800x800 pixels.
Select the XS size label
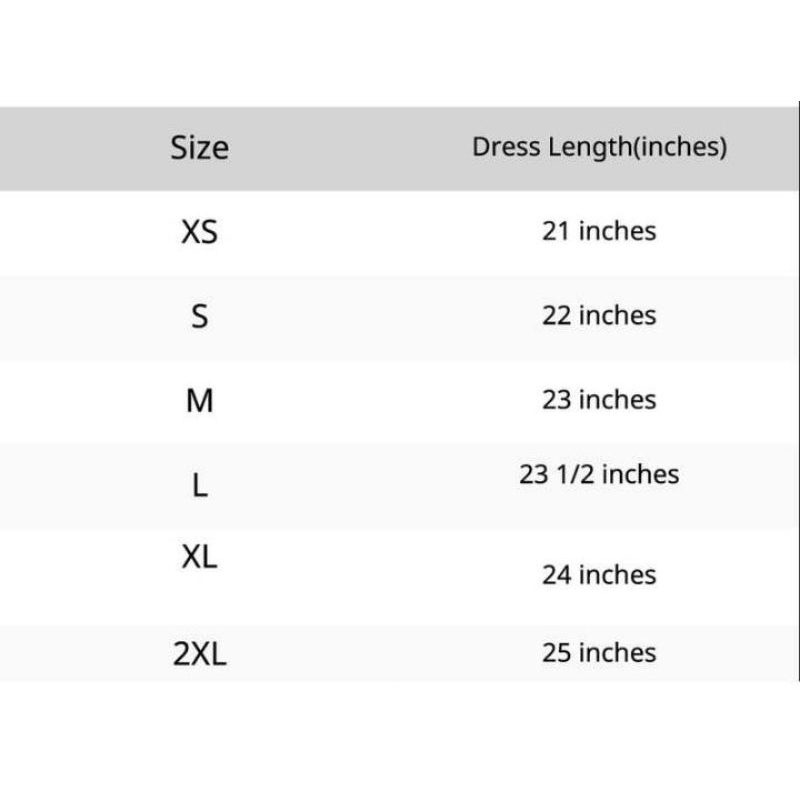(199, 232)
